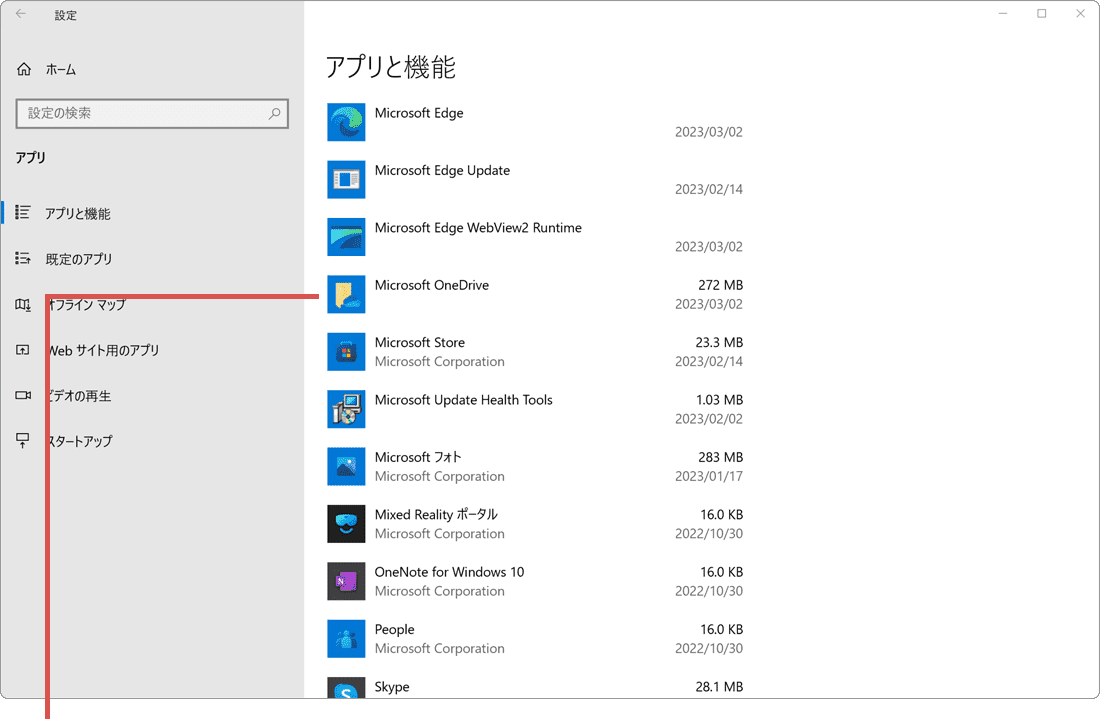
Task: Click the Skype app icon
Action: (346, 687)
